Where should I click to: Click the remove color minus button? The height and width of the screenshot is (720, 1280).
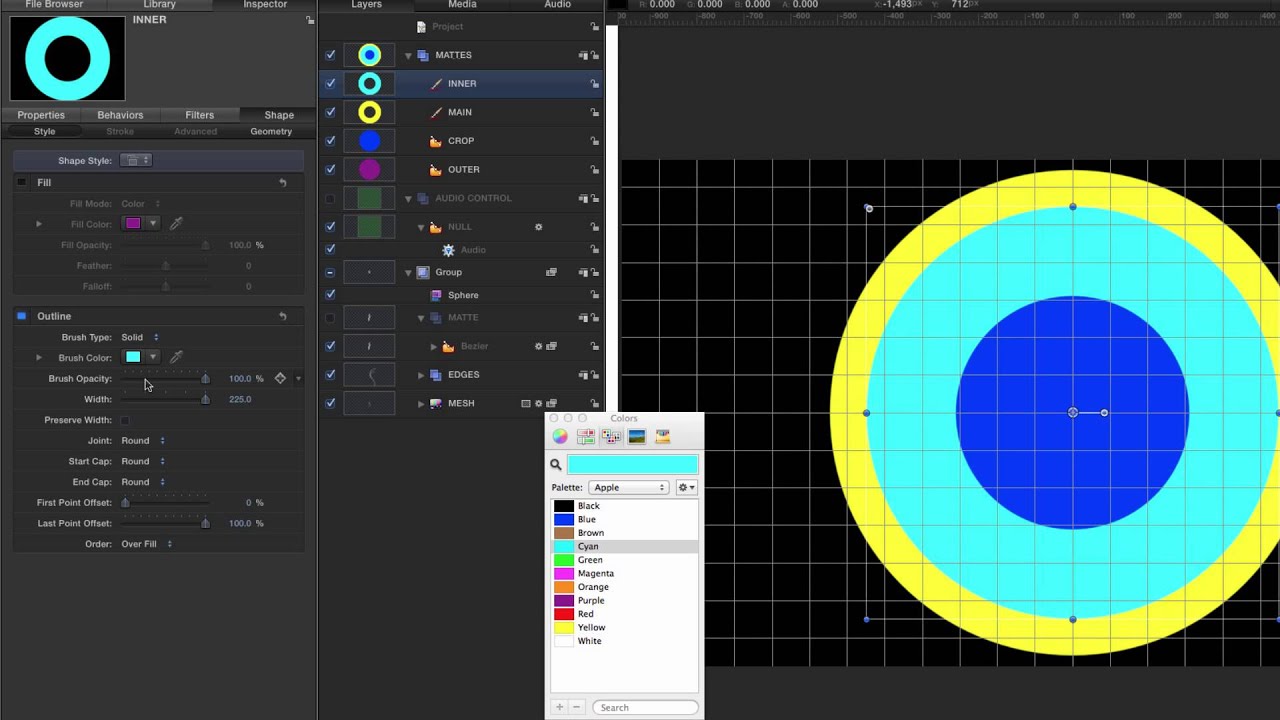point(576,707)
